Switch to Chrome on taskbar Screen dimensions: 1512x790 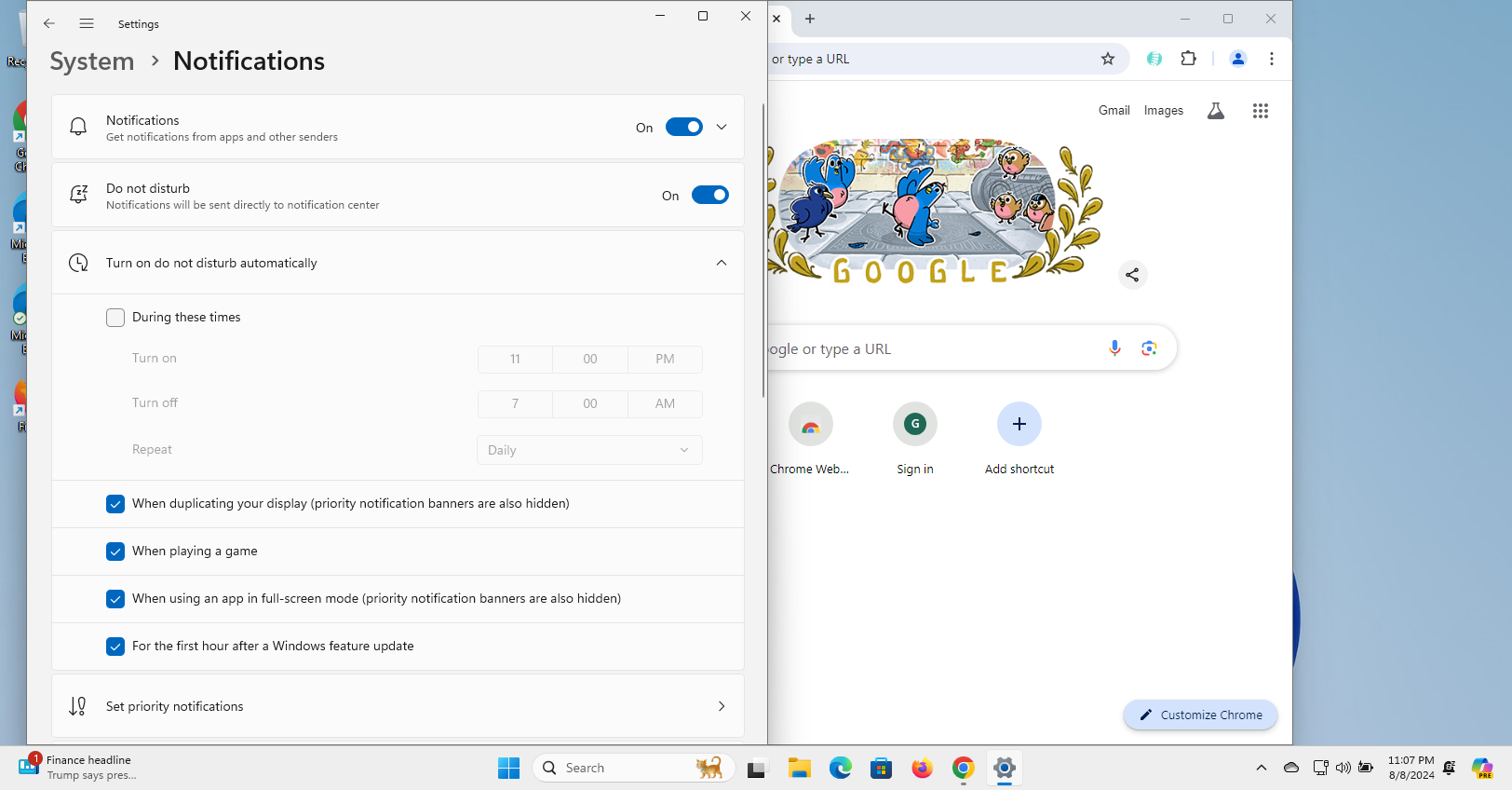964,768
